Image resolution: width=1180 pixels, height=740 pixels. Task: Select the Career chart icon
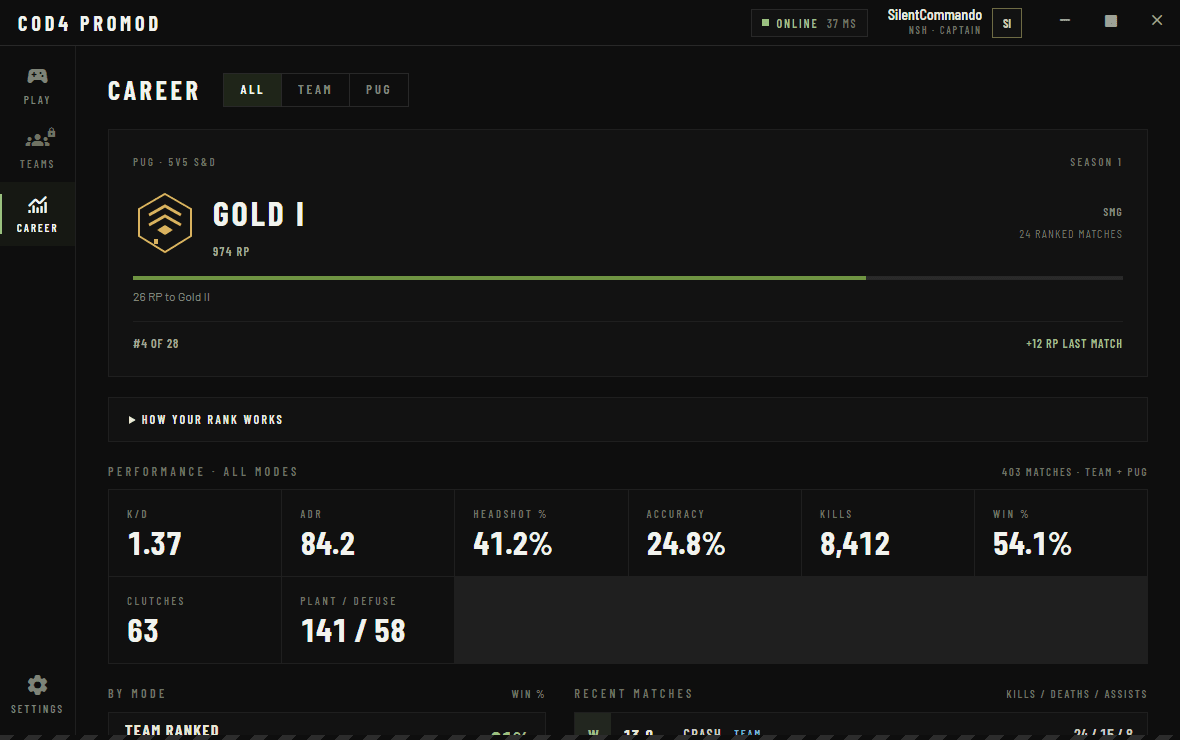pos(37,205)
